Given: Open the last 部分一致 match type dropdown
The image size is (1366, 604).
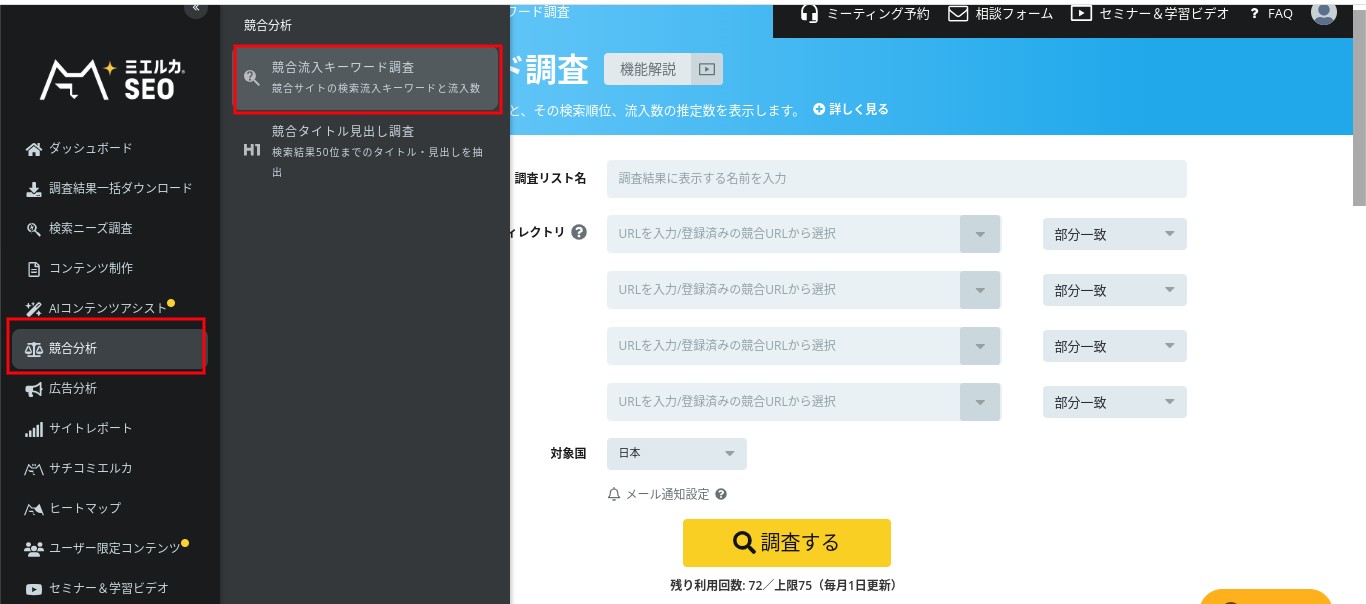Looking at the screenshot, I should coord(1114,402).
